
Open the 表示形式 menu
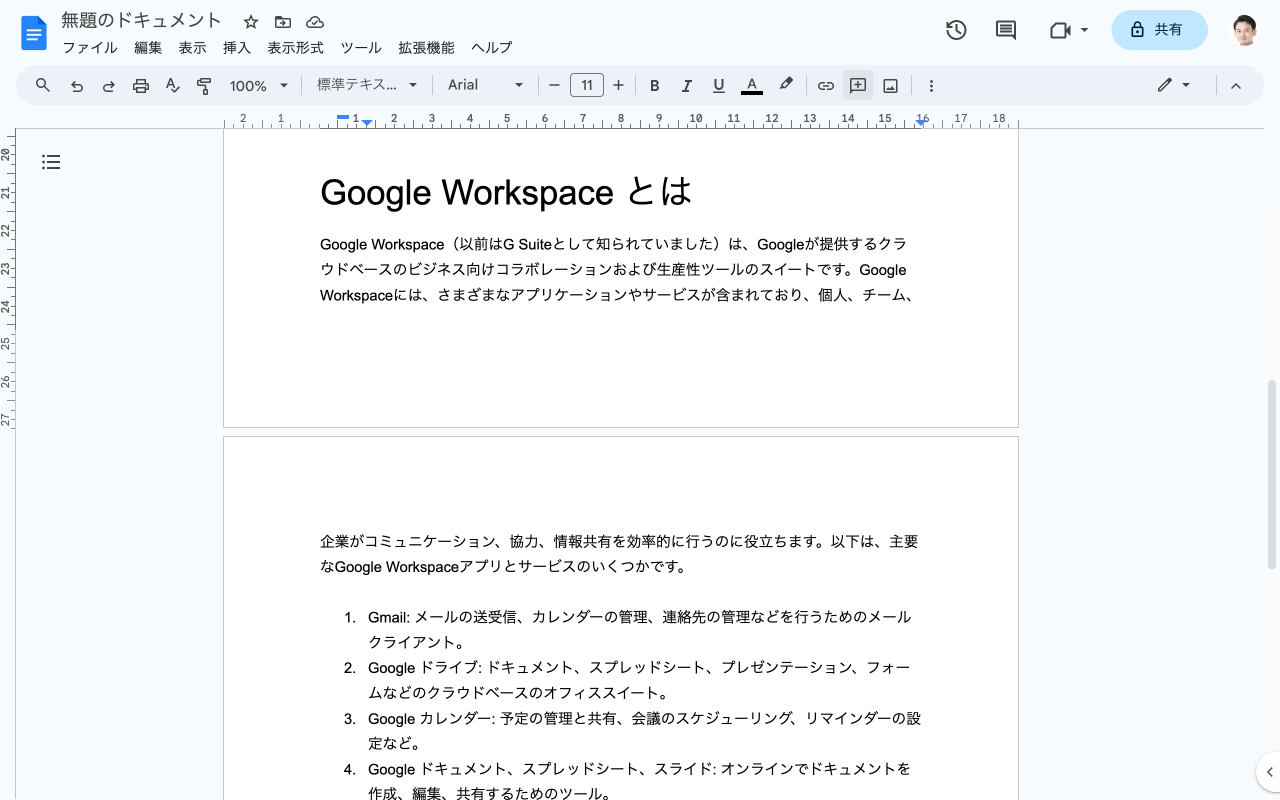(295, 48)
